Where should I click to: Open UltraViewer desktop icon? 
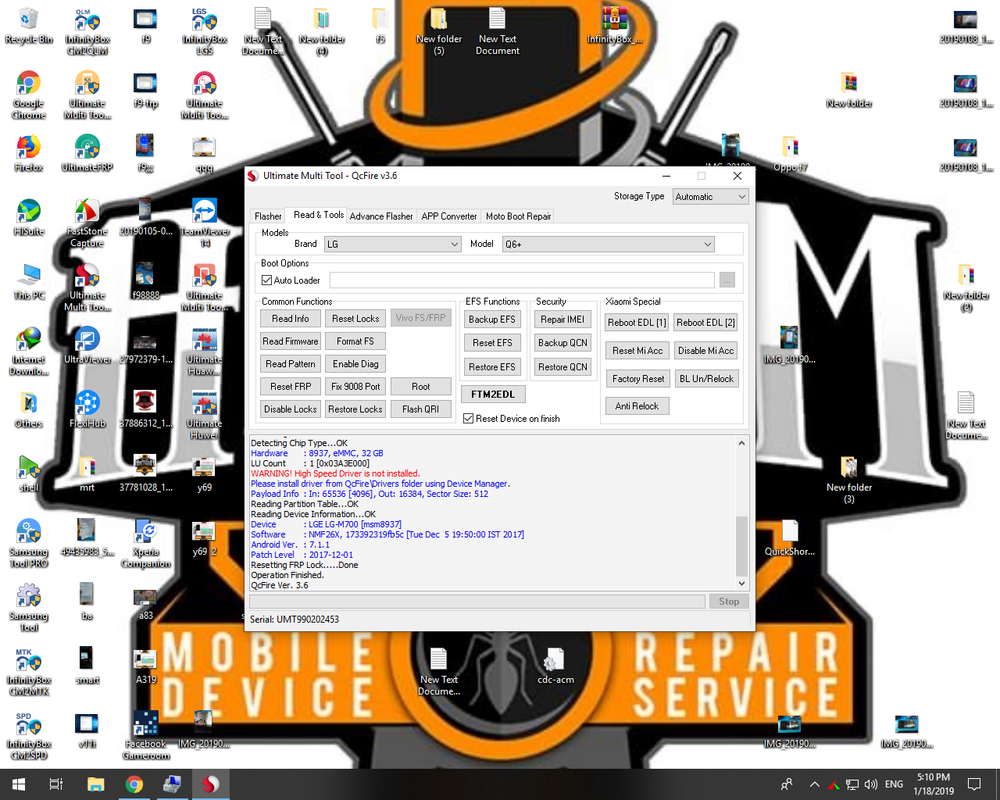point(87,346)
